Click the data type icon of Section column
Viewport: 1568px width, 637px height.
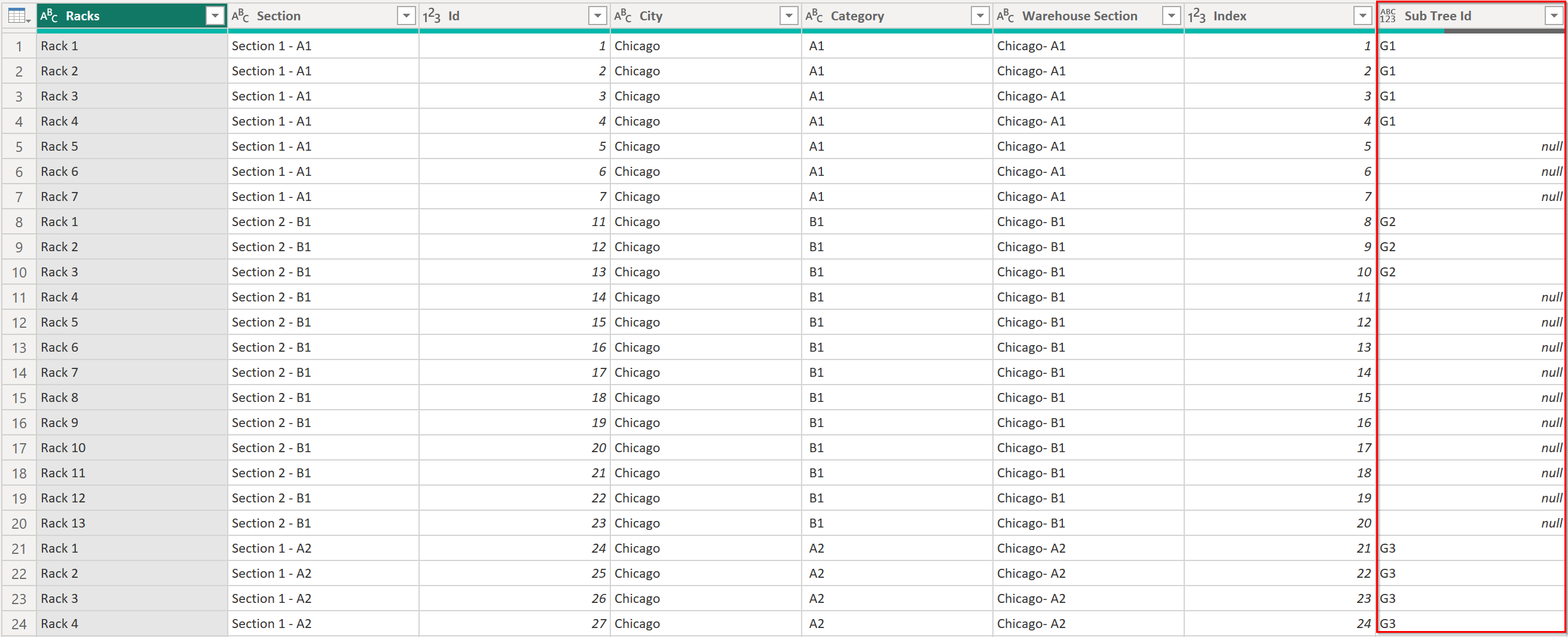(x=240, y=16)
